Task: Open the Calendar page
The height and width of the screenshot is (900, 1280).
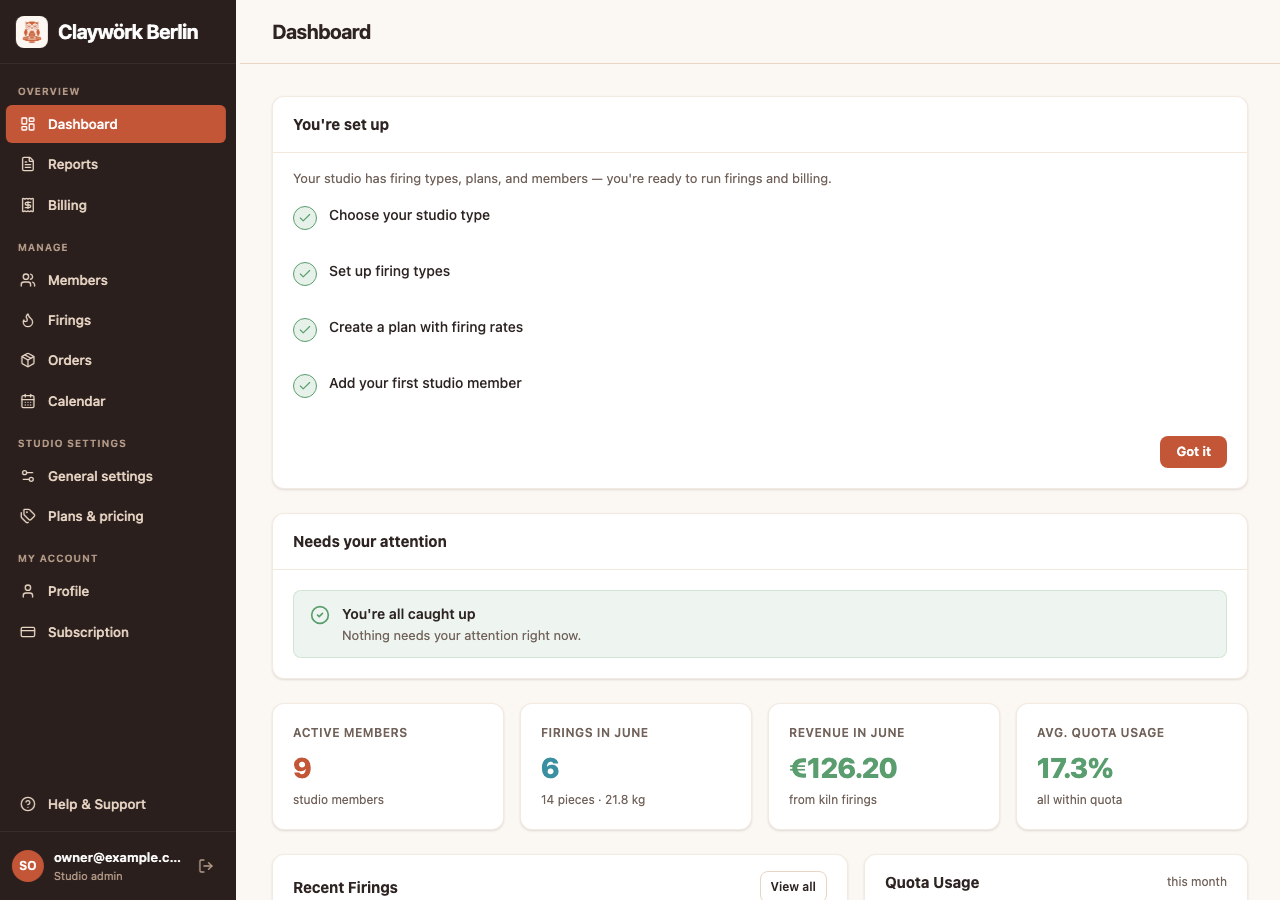Action: 116,401
